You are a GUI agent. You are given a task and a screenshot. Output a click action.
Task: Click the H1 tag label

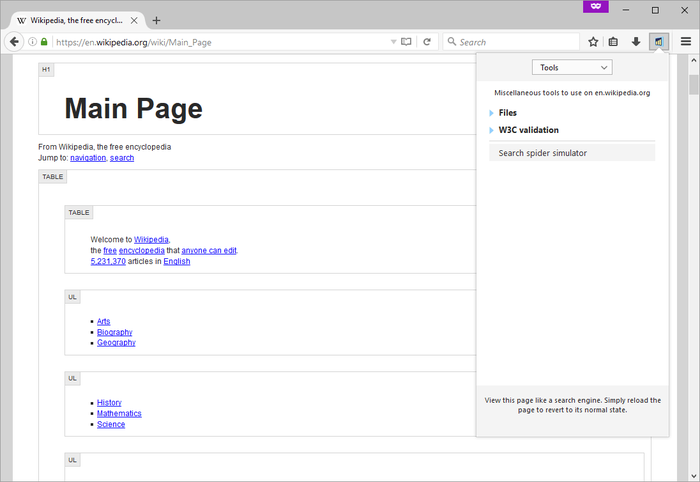point(46,70)
